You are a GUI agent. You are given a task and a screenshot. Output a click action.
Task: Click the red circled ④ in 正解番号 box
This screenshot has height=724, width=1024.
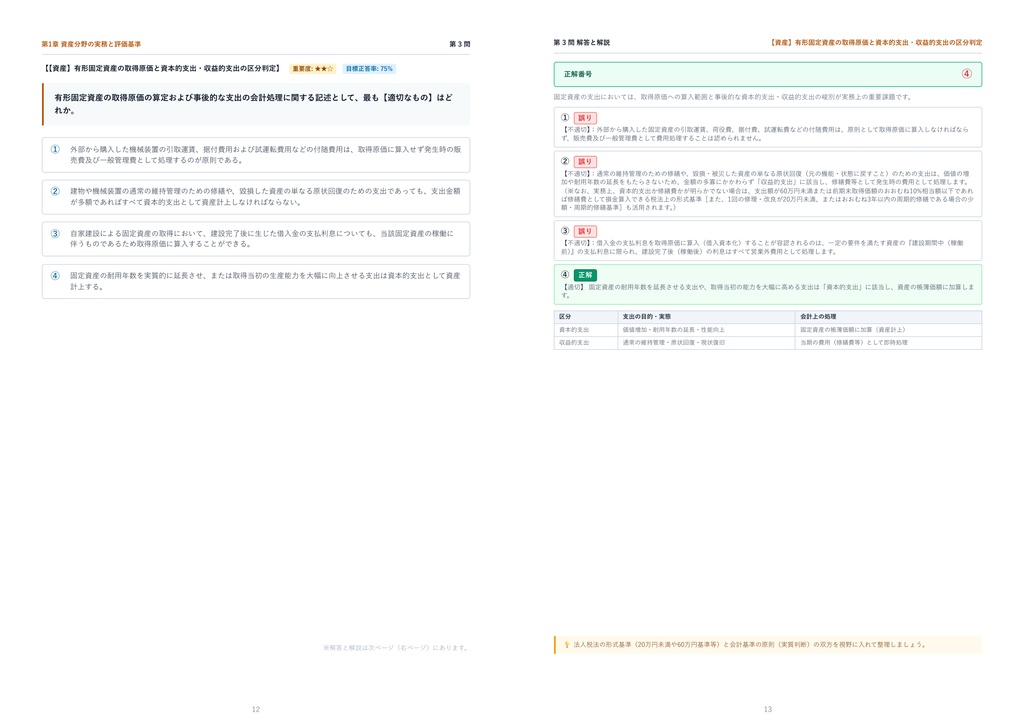pos(967,74)
